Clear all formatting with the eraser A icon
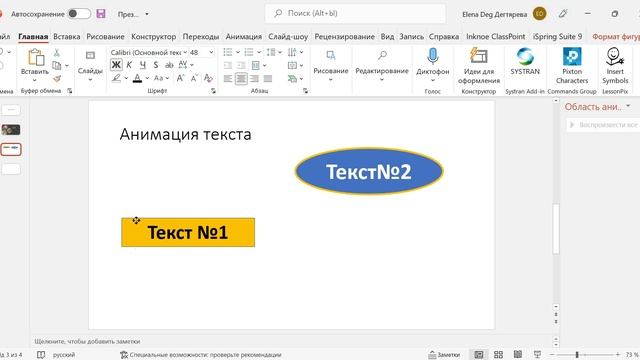The height and width of the screenshot is (360, 640). click(208, 78)
